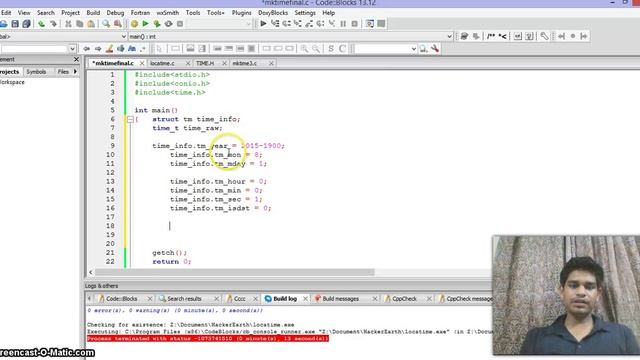This screenshot has width=640, height=360.
Task: Click the Build and run icon
Action: click(157, 24)
